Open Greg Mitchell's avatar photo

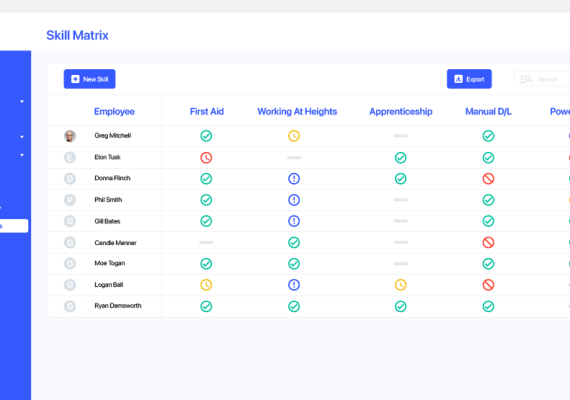[x=70, y=136]
